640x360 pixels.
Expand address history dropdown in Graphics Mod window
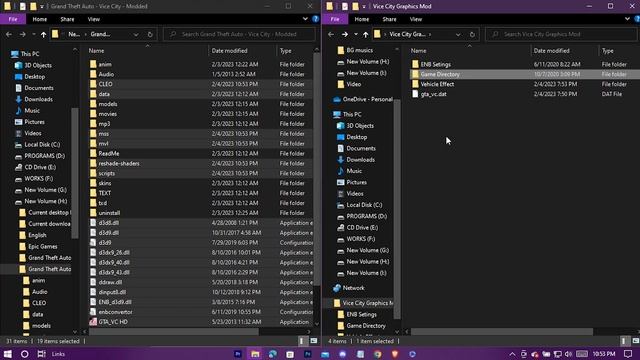(x=458, y=34)
